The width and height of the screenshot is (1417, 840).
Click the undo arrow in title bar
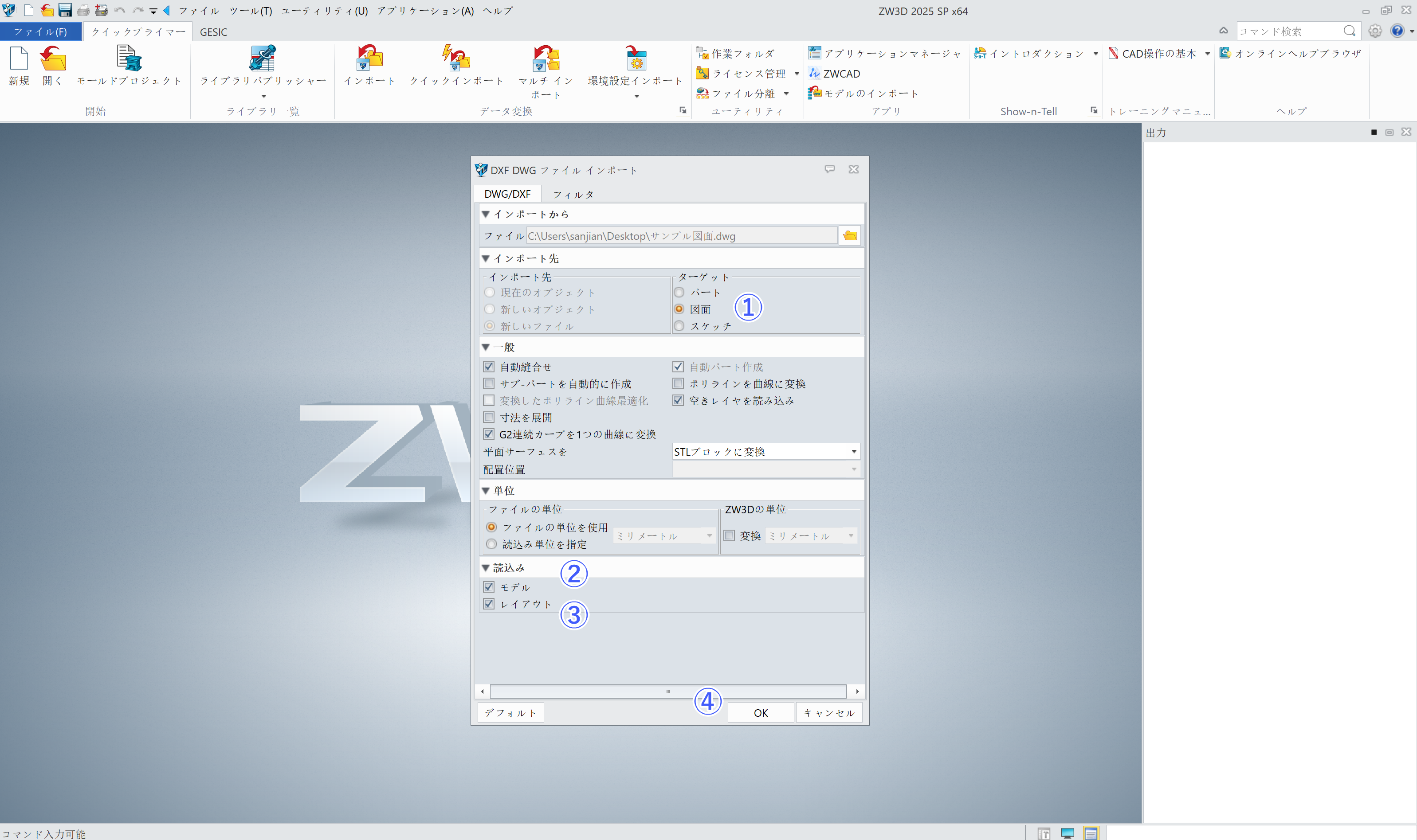119,10
